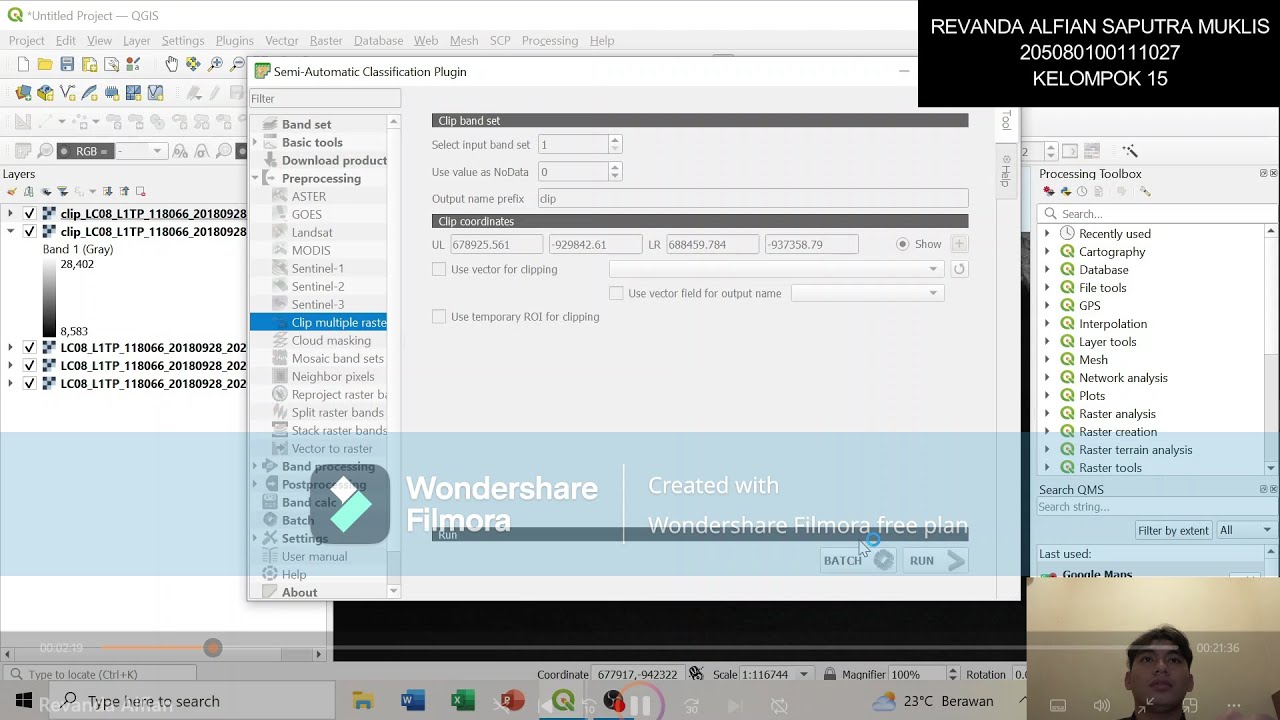Click the Zoom In magnifier tool
The image size is (1280, 720).
tap(215, 64)
